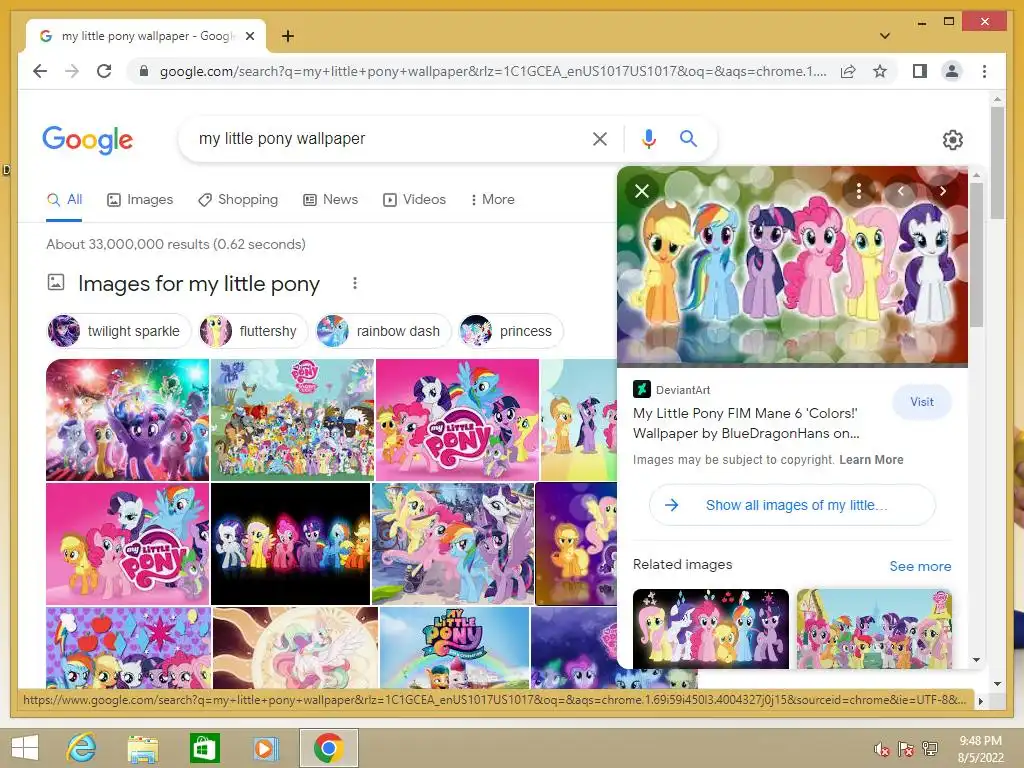The image size is (1024, 768).
Task: Launch Internet Explorer from taskbar
Action: [x=81, y=747]
